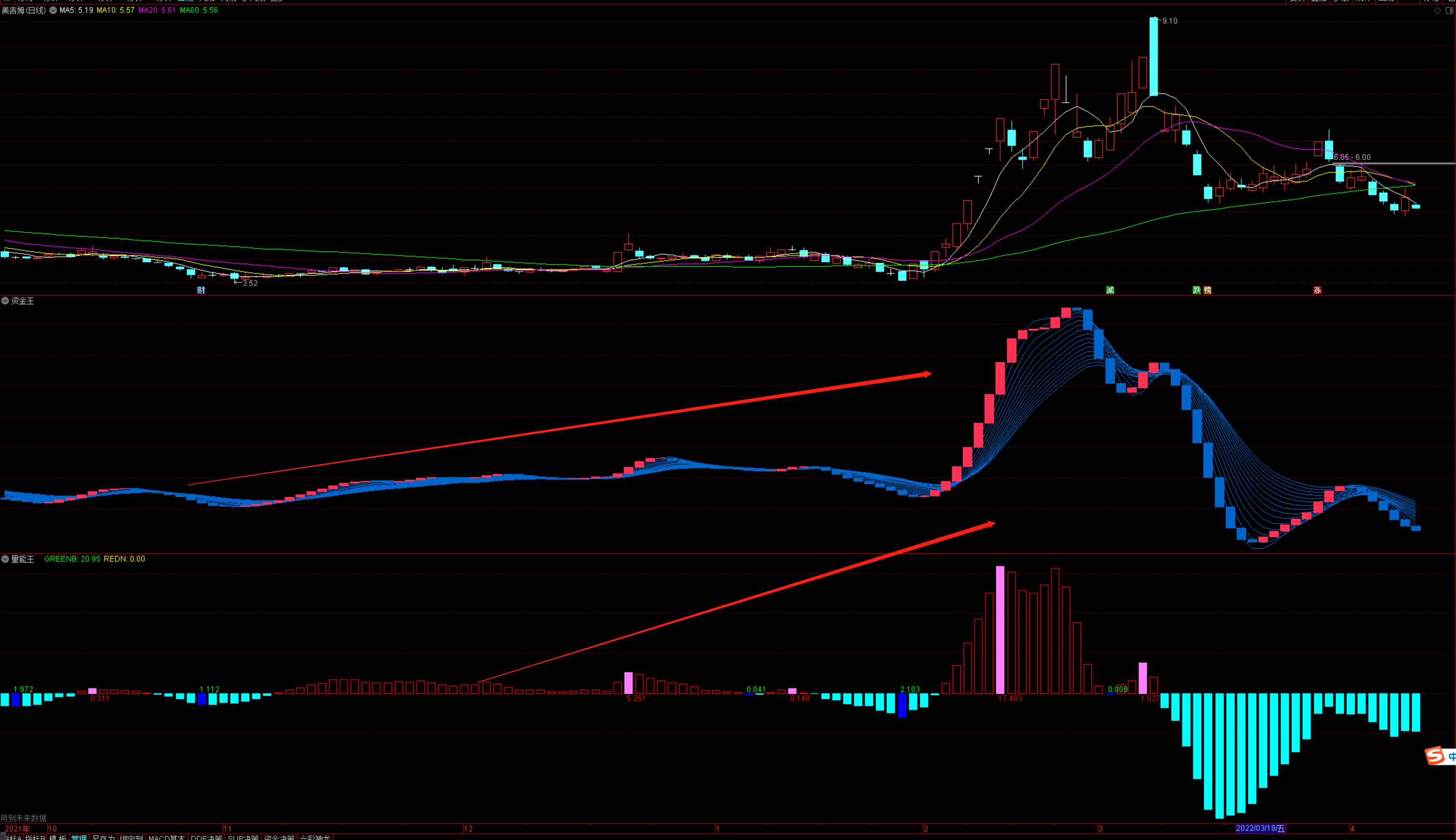Click the 5.251 volume value label
Viewport: 1456px width, 840px height.
636,699
